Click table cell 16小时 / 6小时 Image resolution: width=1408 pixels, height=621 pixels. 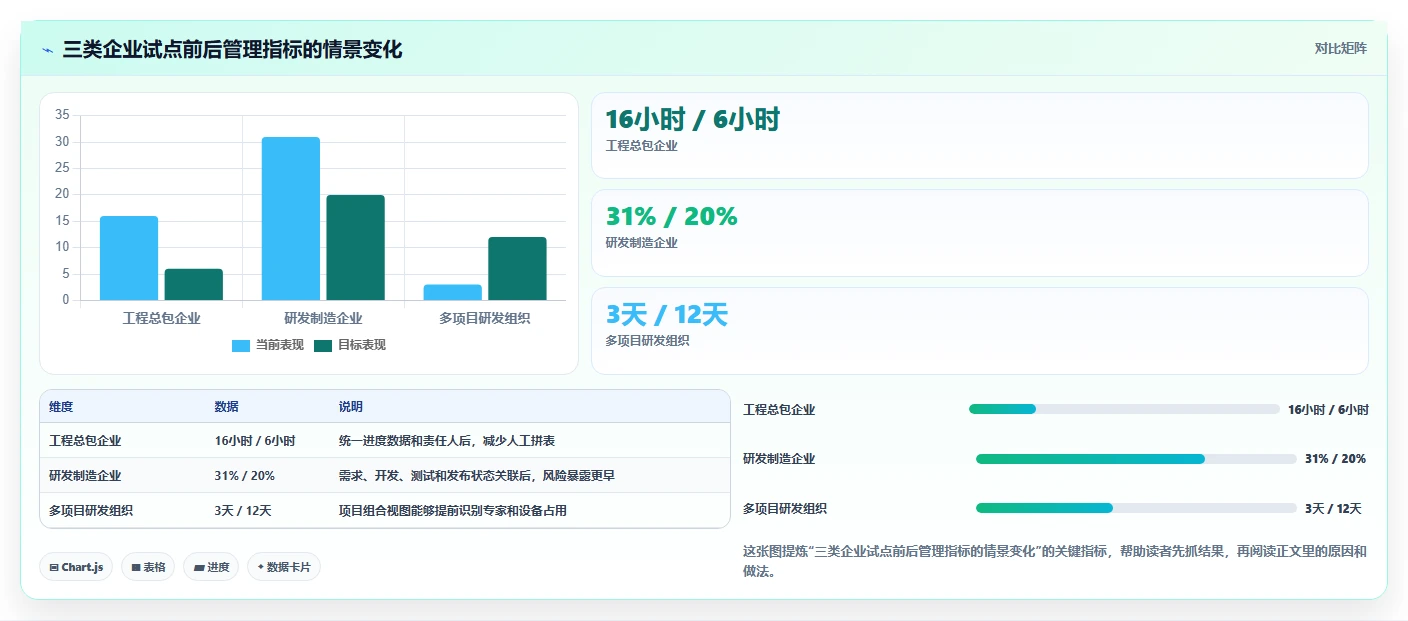(254, 441)
